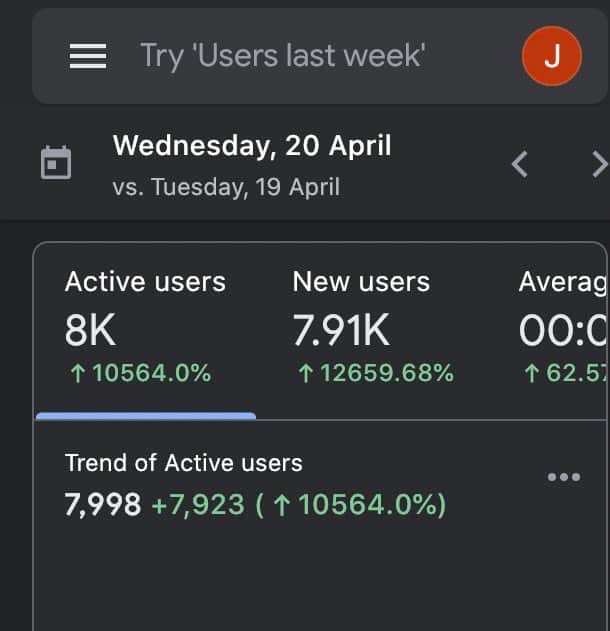Click the search field 'Users last week'
Image resolution: width=610 pixels, height=631 pixels.
tap(282, 56)
